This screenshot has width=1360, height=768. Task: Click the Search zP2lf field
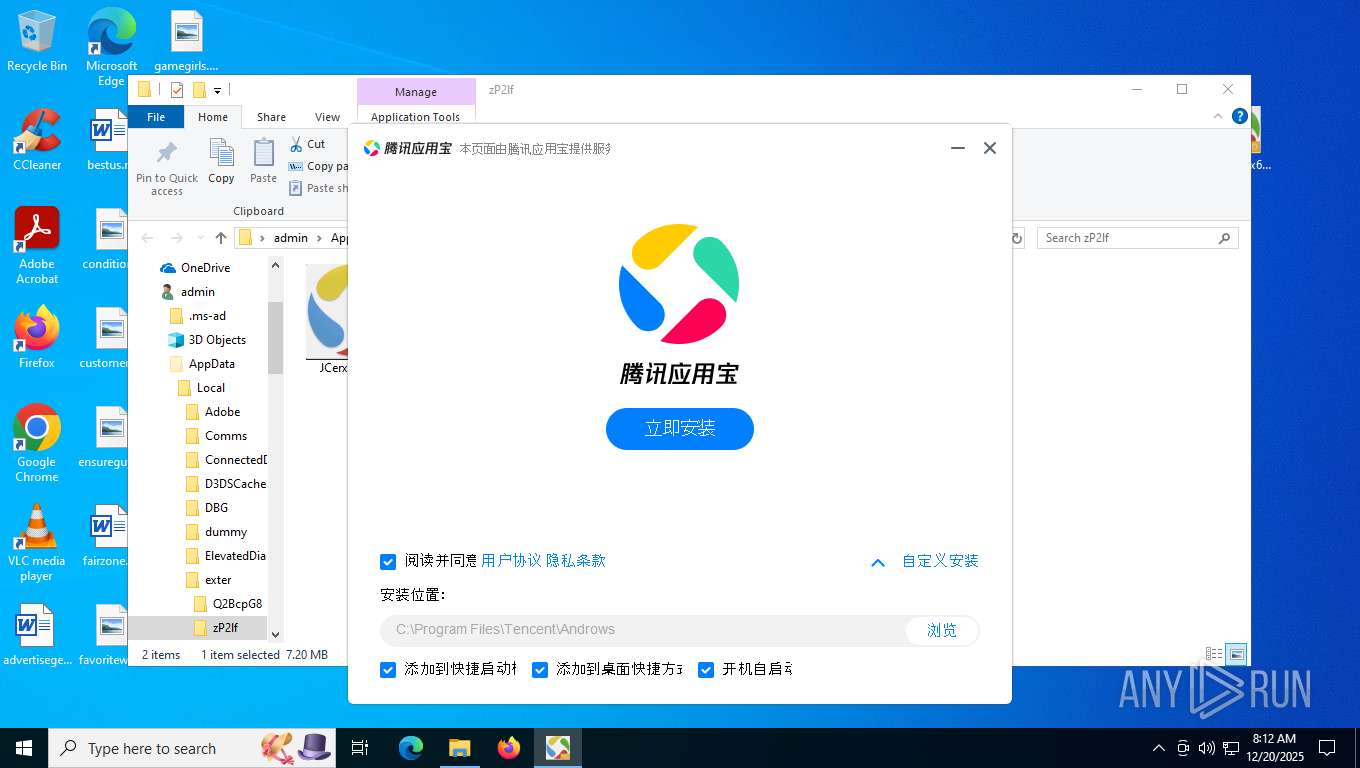(1137, 238)
